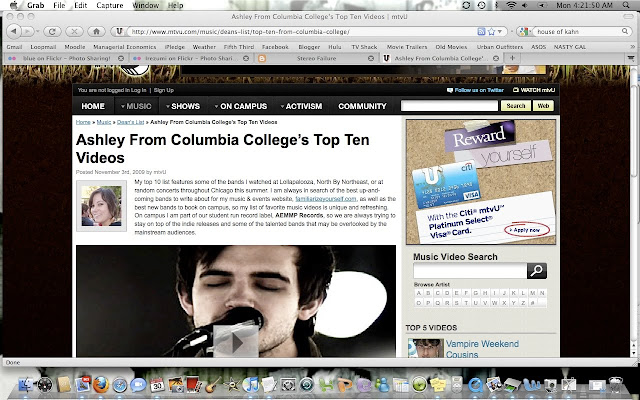Open the Edit menu
This screenshot has width=640, height=400.
(80, 5)
